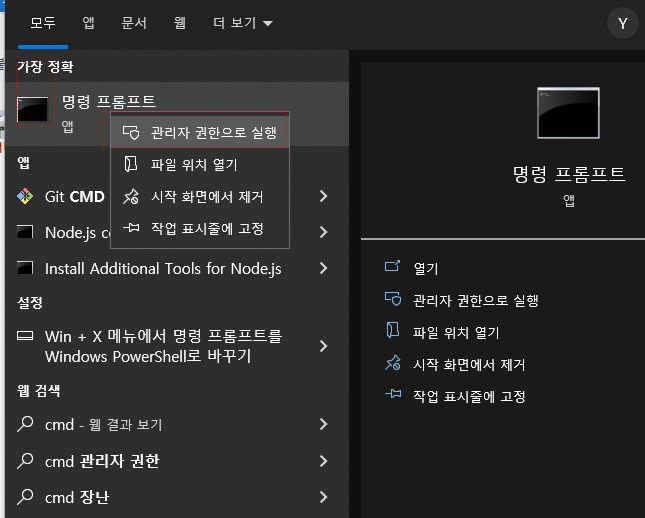Click search icon beside cmd 관리자 권한

click(x=25, y=461)
